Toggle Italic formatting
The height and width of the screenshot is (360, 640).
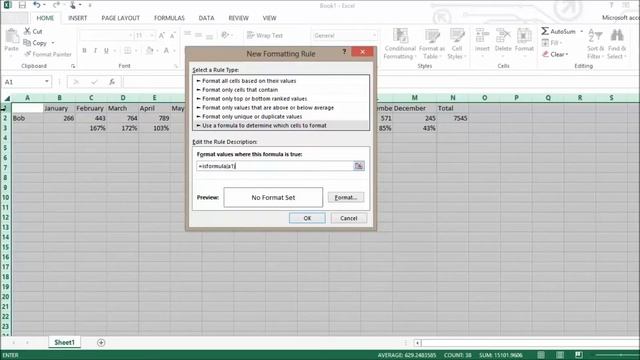coord(95,51)
